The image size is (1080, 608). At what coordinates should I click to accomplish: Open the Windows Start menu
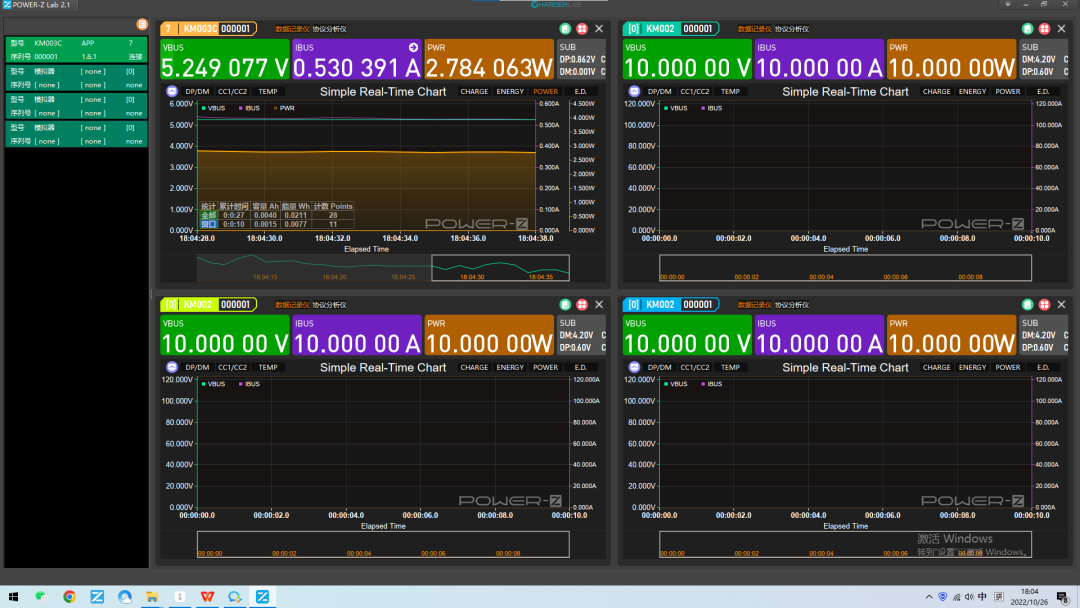tap(13, 597)
